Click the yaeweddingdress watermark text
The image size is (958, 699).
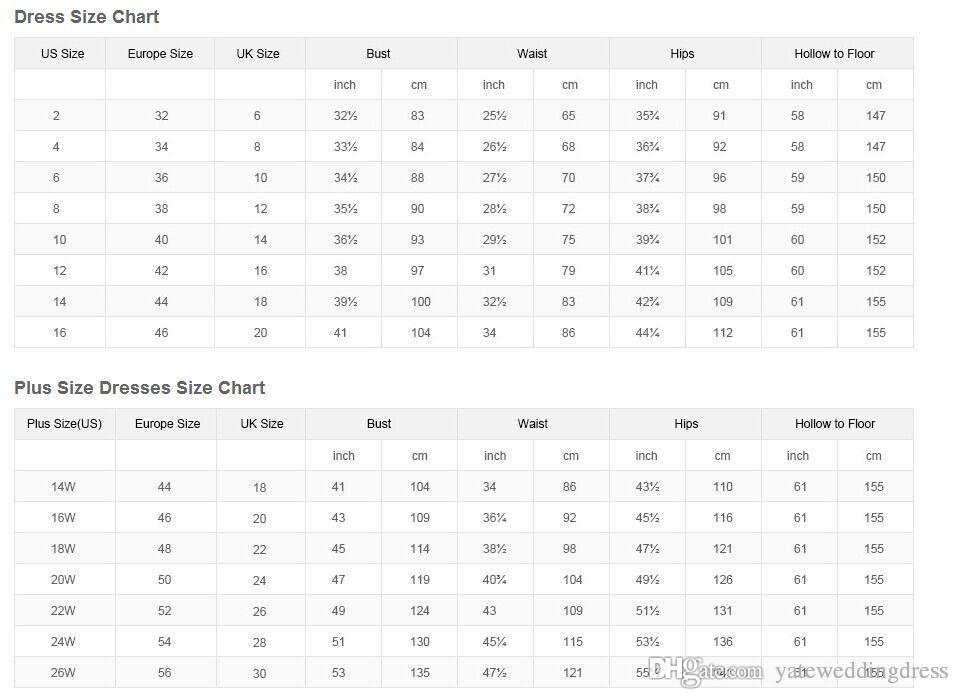(x=861, y=672)
